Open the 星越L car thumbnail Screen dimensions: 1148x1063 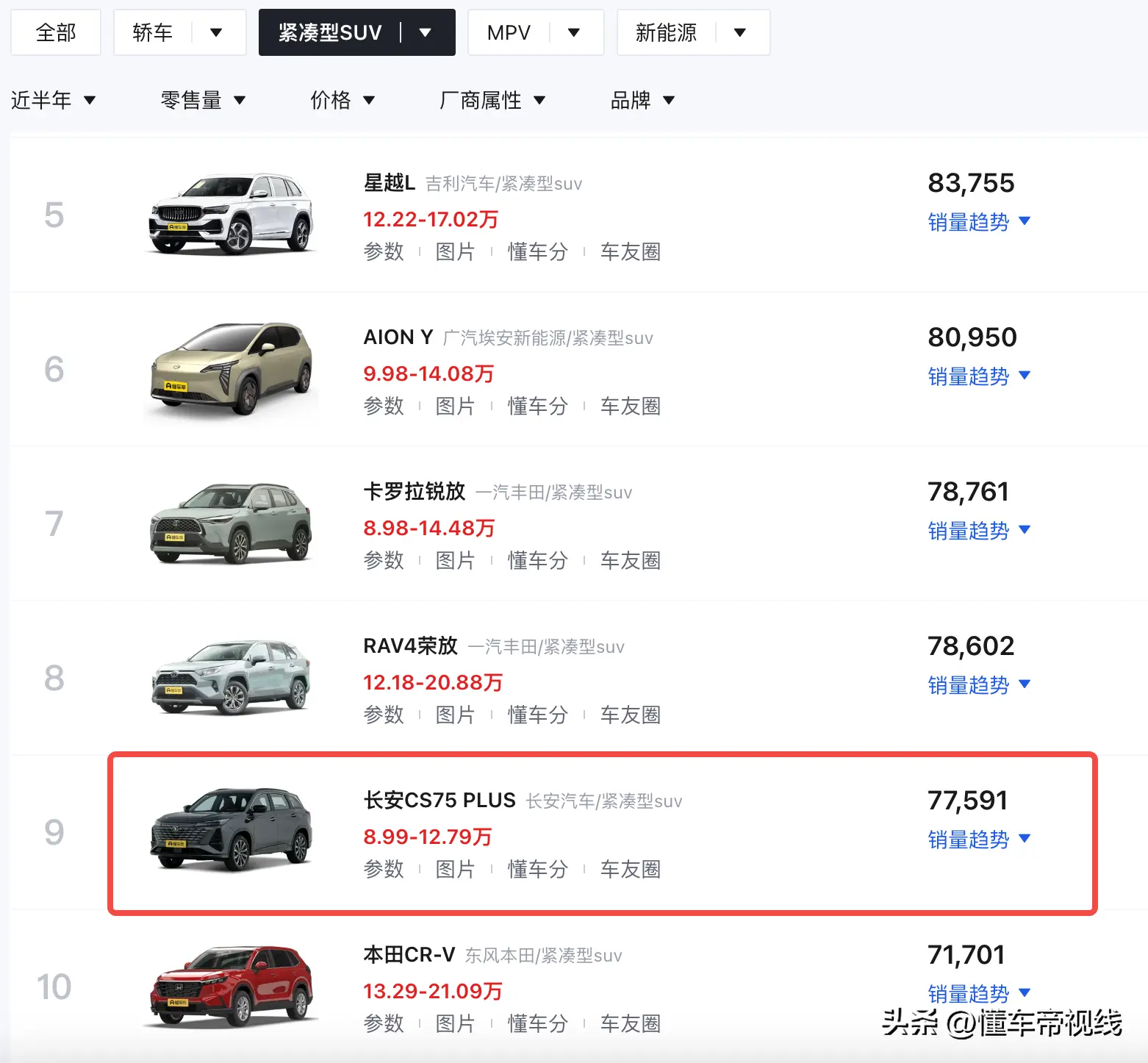232,214
